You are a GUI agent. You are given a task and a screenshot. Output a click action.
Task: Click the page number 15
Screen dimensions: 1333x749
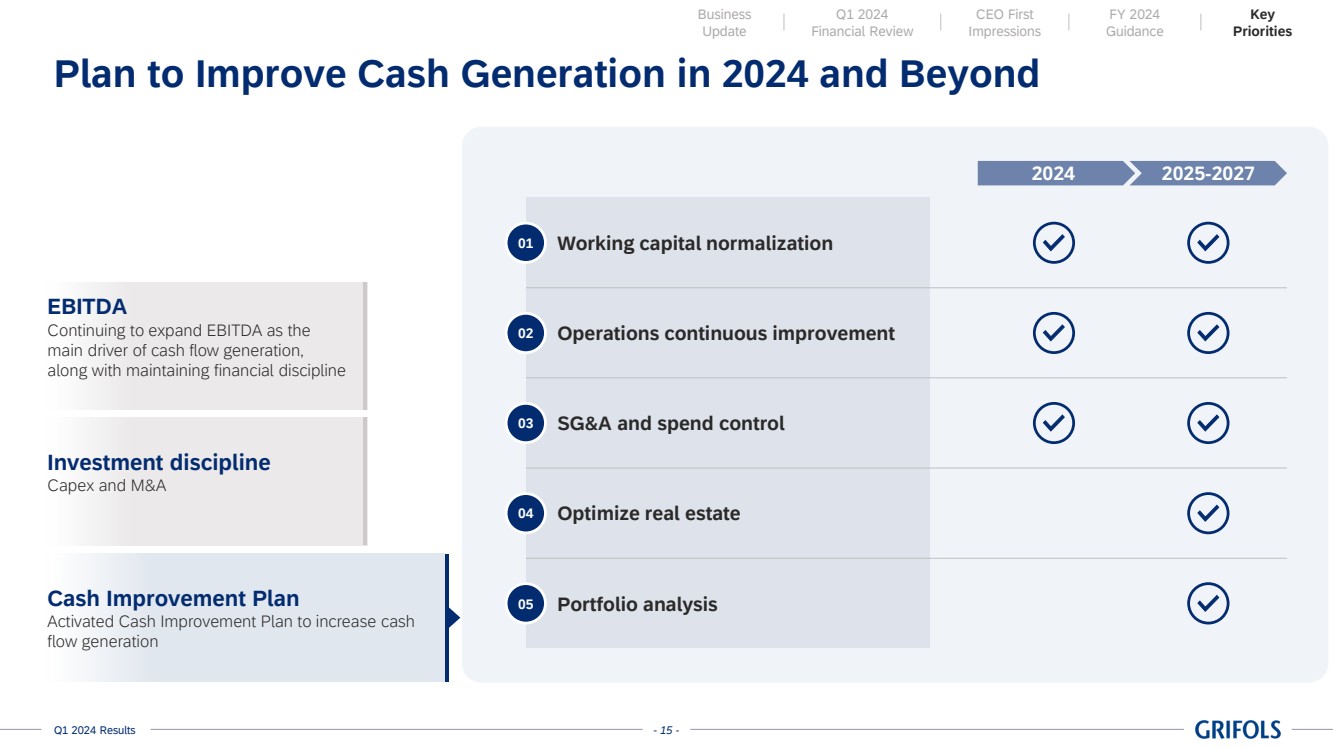pyautogui.click(x=666, y=731)
